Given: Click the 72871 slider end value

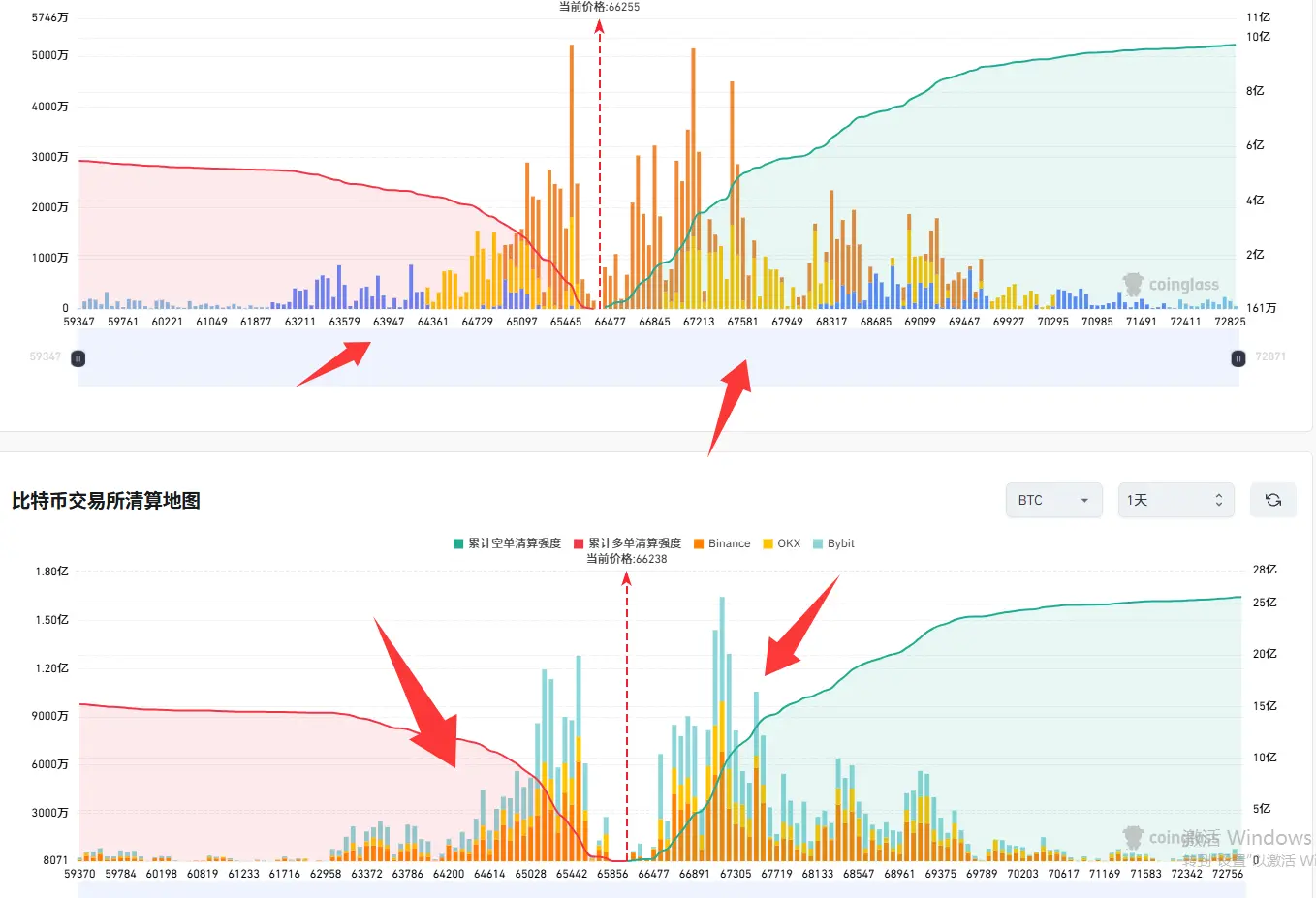Looking at the screenshot, I should click(1270, 356).
